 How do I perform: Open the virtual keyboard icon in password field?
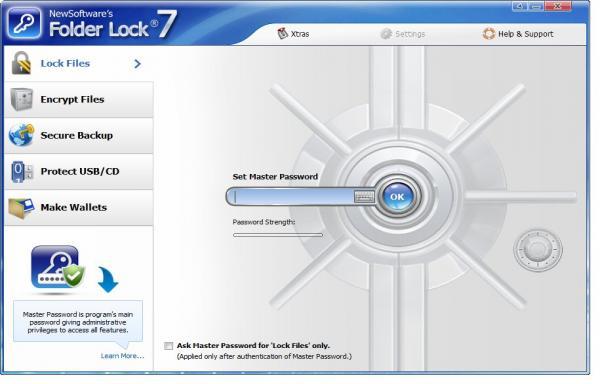(x=364, y=197)
